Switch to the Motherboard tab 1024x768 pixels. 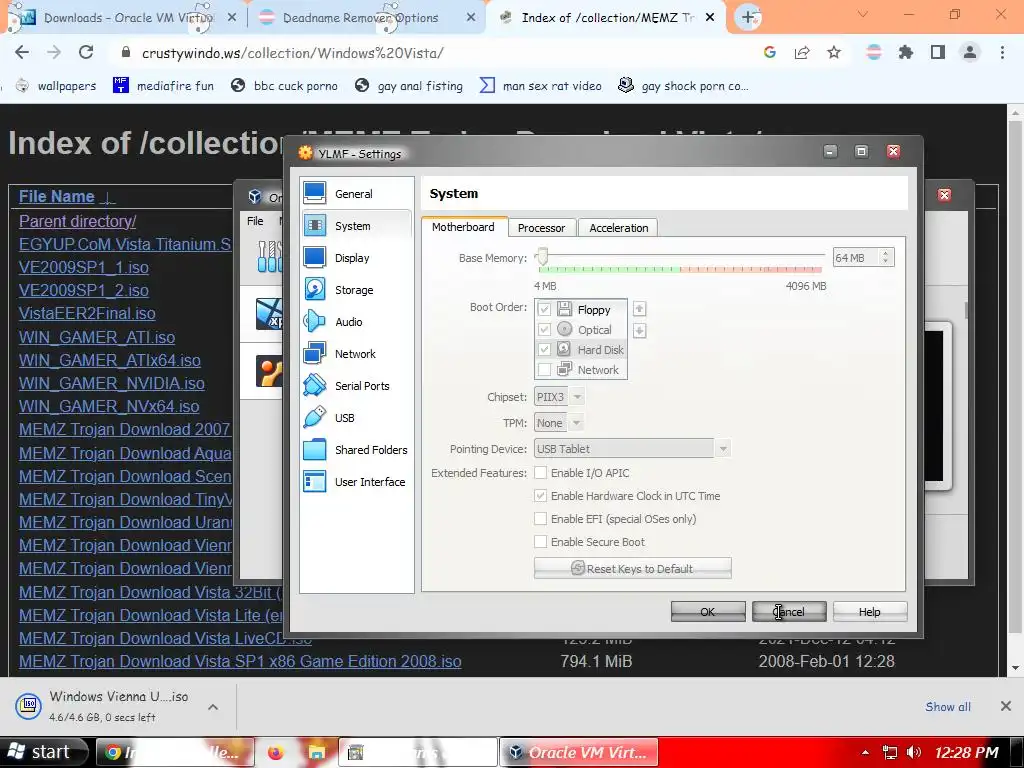(463, 227)
